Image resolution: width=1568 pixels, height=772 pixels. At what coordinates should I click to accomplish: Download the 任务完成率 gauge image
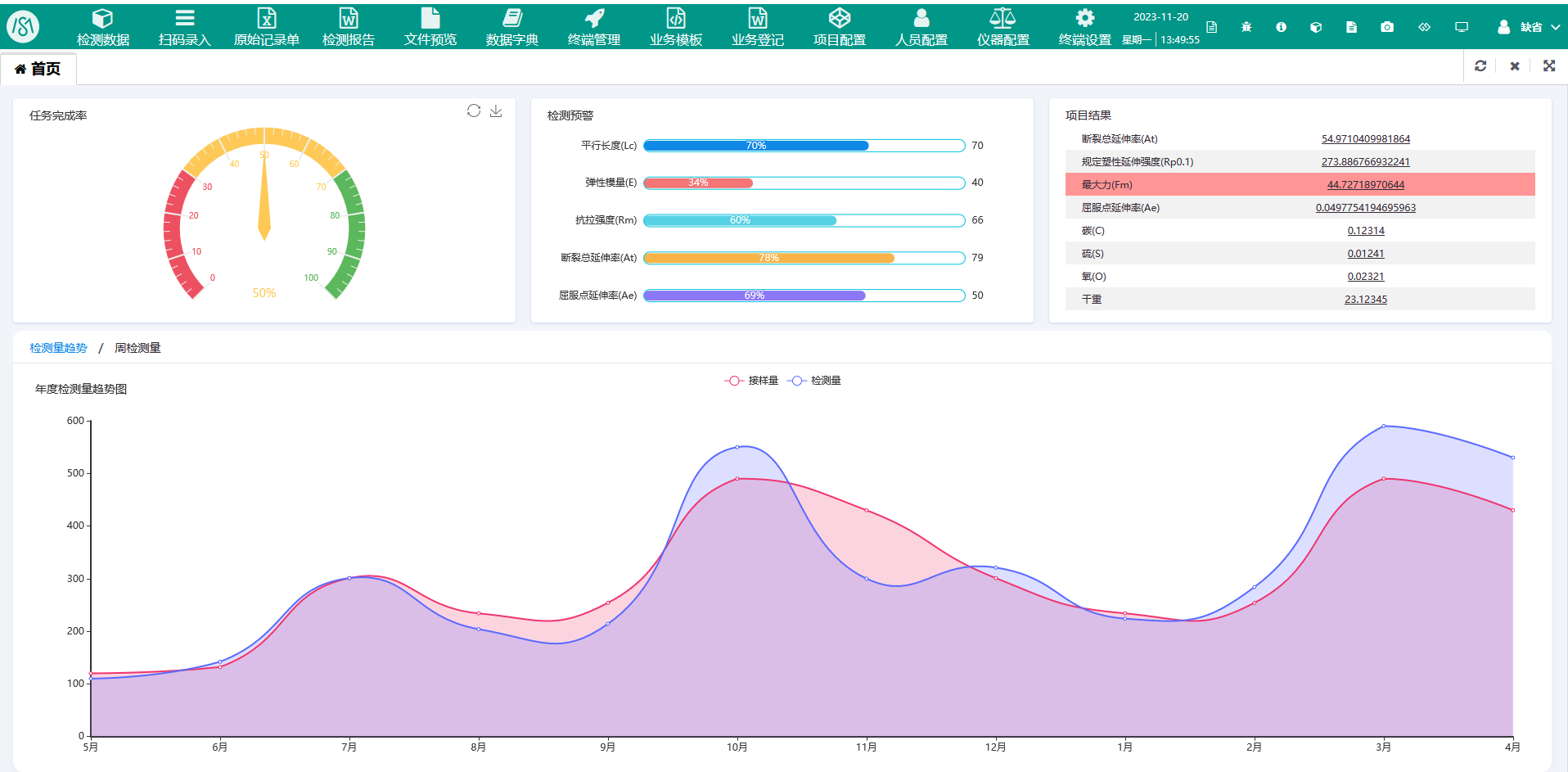pos(496,111)
